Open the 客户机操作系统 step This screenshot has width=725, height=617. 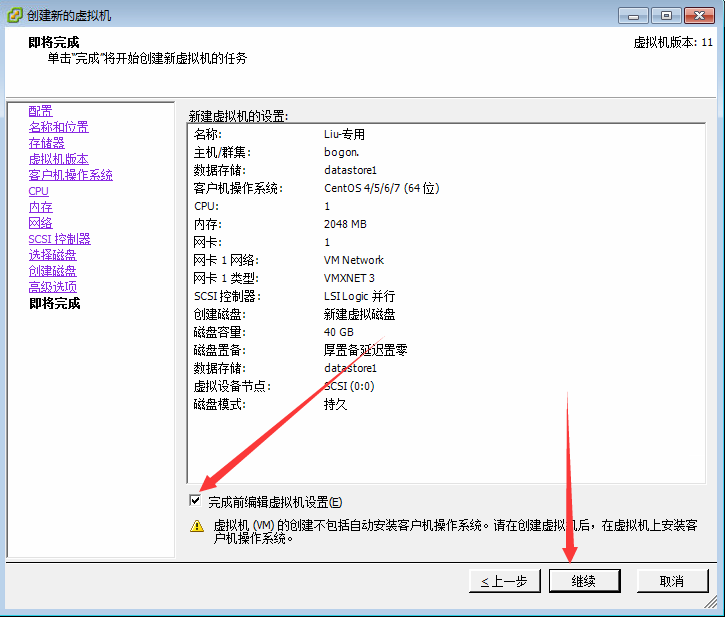tap(70, 175)
